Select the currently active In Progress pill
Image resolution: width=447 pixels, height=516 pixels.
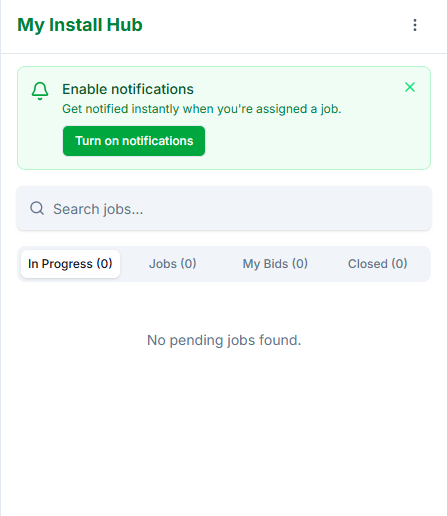point(70,264)
